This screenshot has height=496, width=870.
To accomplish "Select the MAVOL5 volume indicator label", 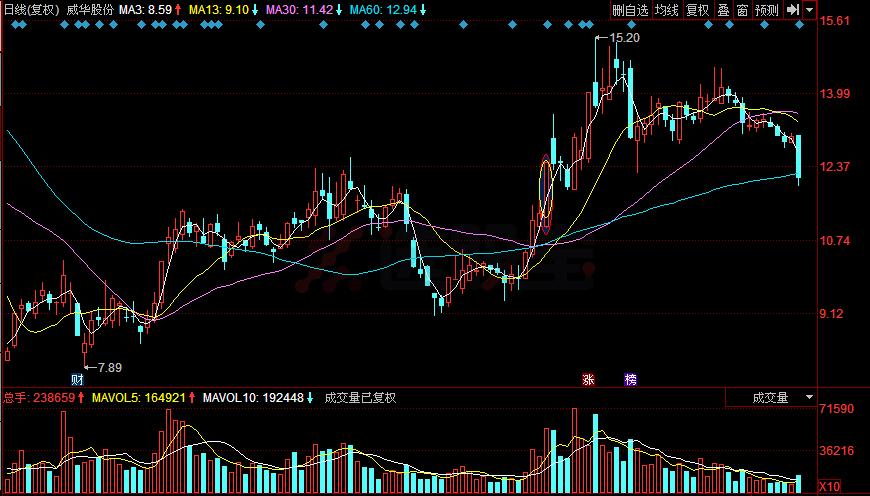I will 138,397.
